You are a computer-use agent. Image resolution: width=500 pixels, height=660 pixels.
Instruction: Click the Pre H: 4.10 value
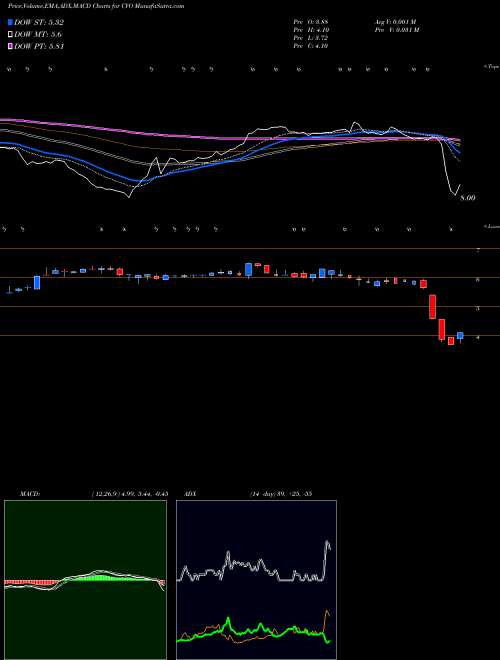(311, 30)
